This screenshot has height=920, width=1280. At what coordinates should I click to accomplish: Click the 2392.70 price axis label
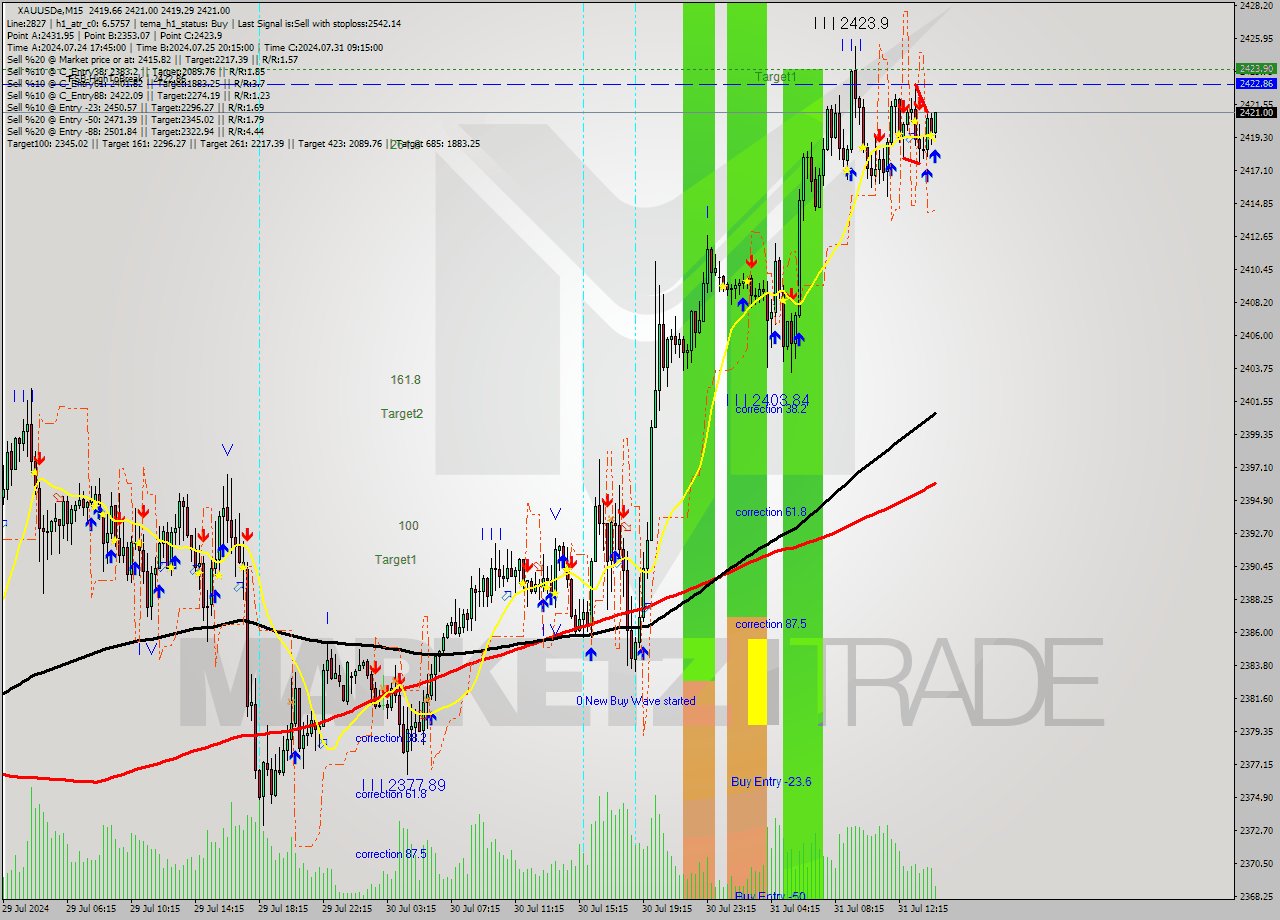(x=1255, y=533)
